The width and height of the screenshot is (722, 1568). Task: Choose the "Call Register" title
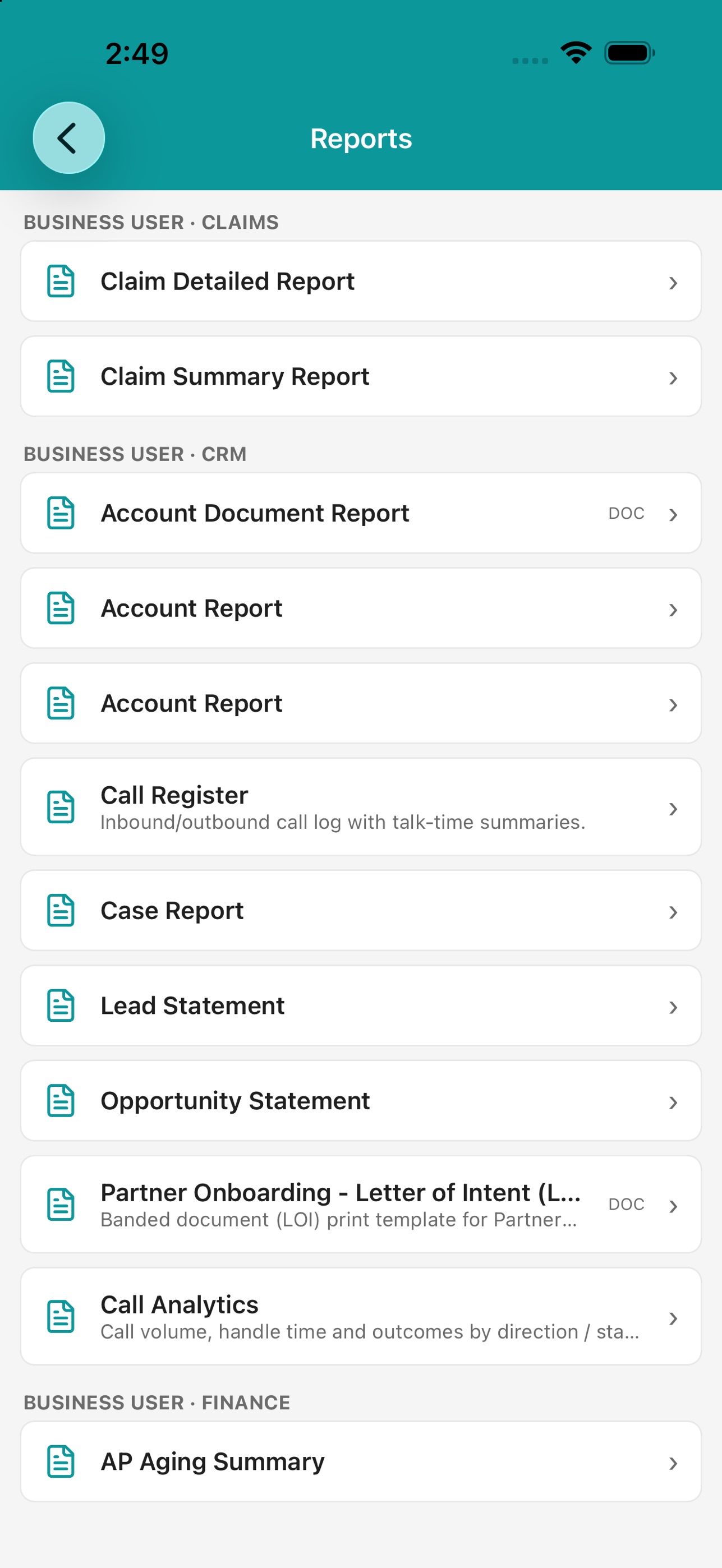coord(174,795)
